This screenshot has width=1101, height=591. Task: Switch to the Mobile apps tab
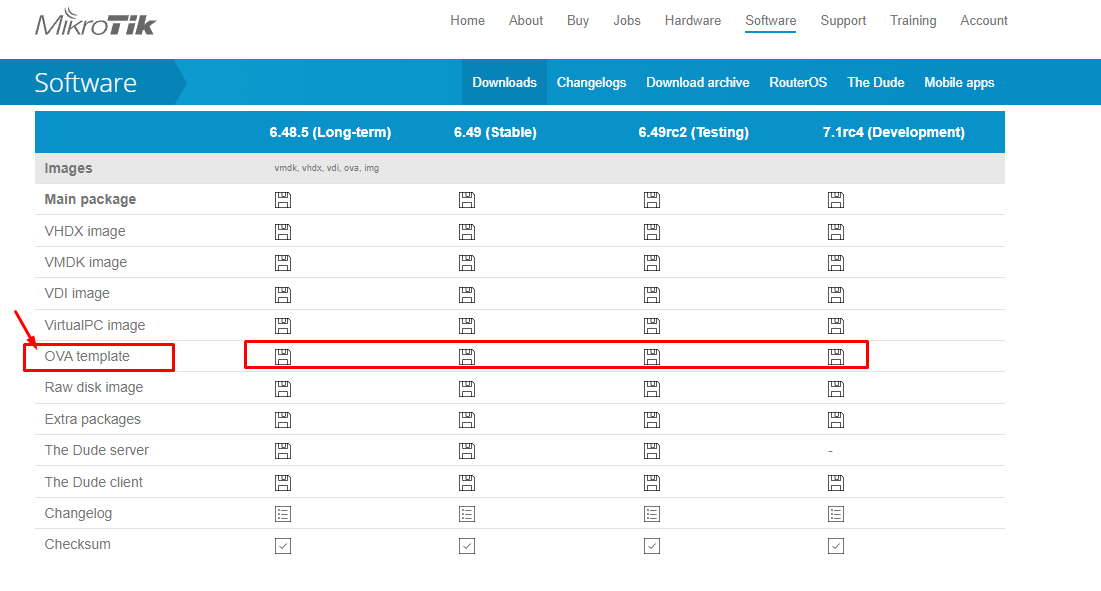pos(959,82)
